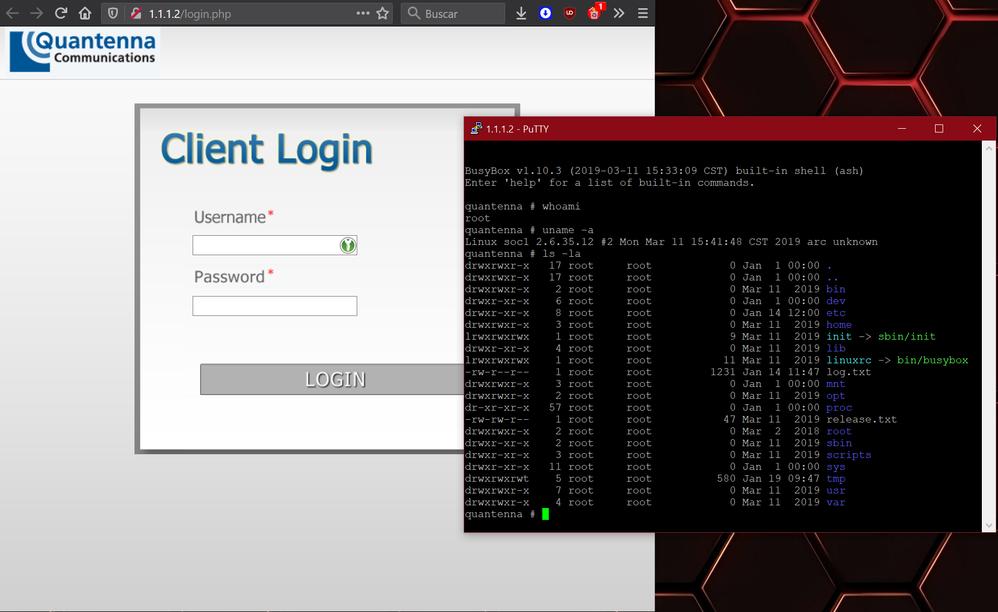Click the tracking protection shield icon
The image size is (998, 612).
pos(112,13)
